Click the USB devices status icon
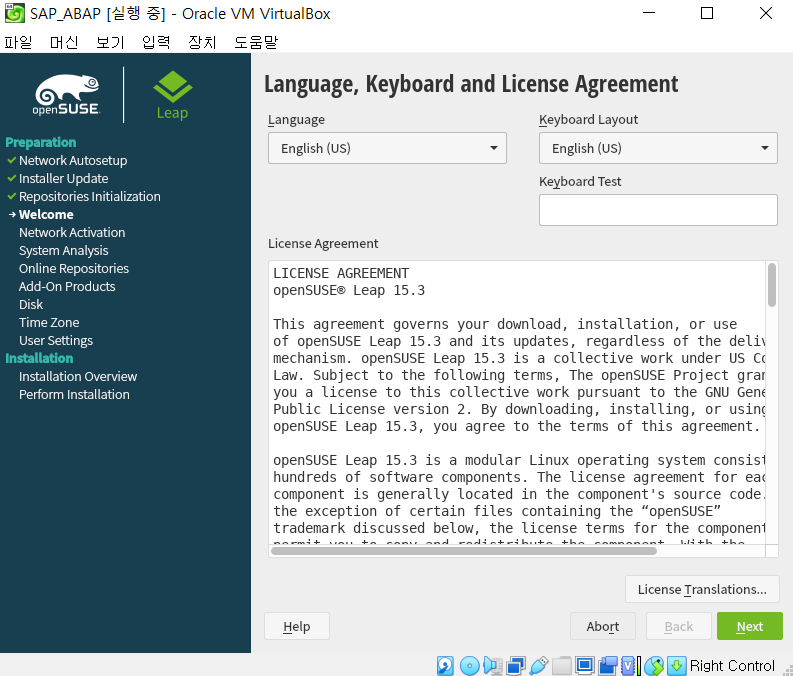The width and height of the screenshot is (793, 676). tap(539, 665)
